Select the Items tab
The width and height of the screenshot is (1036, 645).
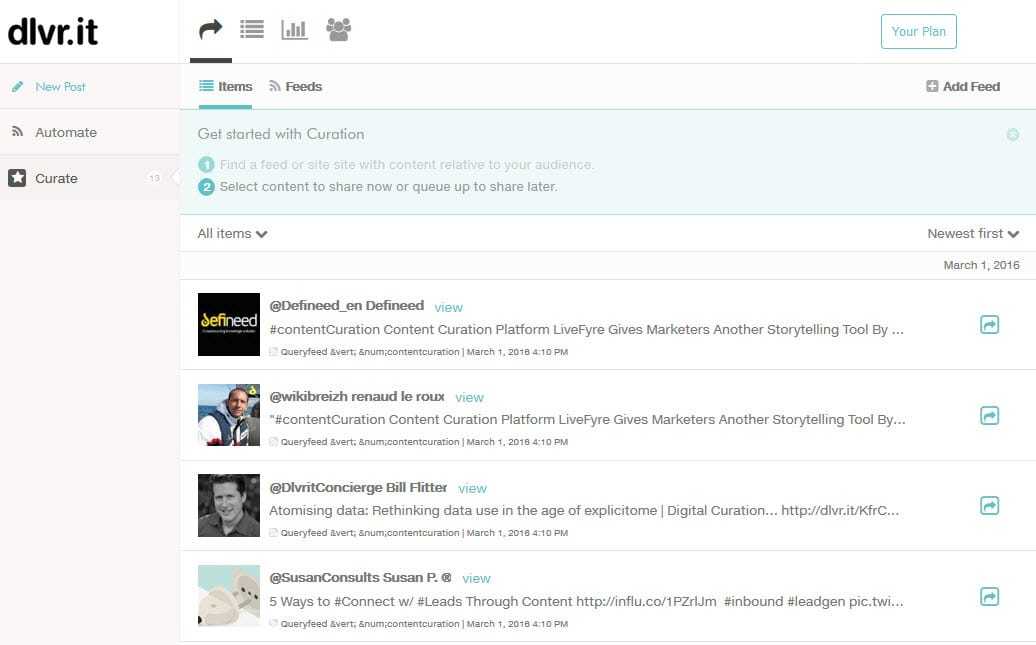point(226,87)
